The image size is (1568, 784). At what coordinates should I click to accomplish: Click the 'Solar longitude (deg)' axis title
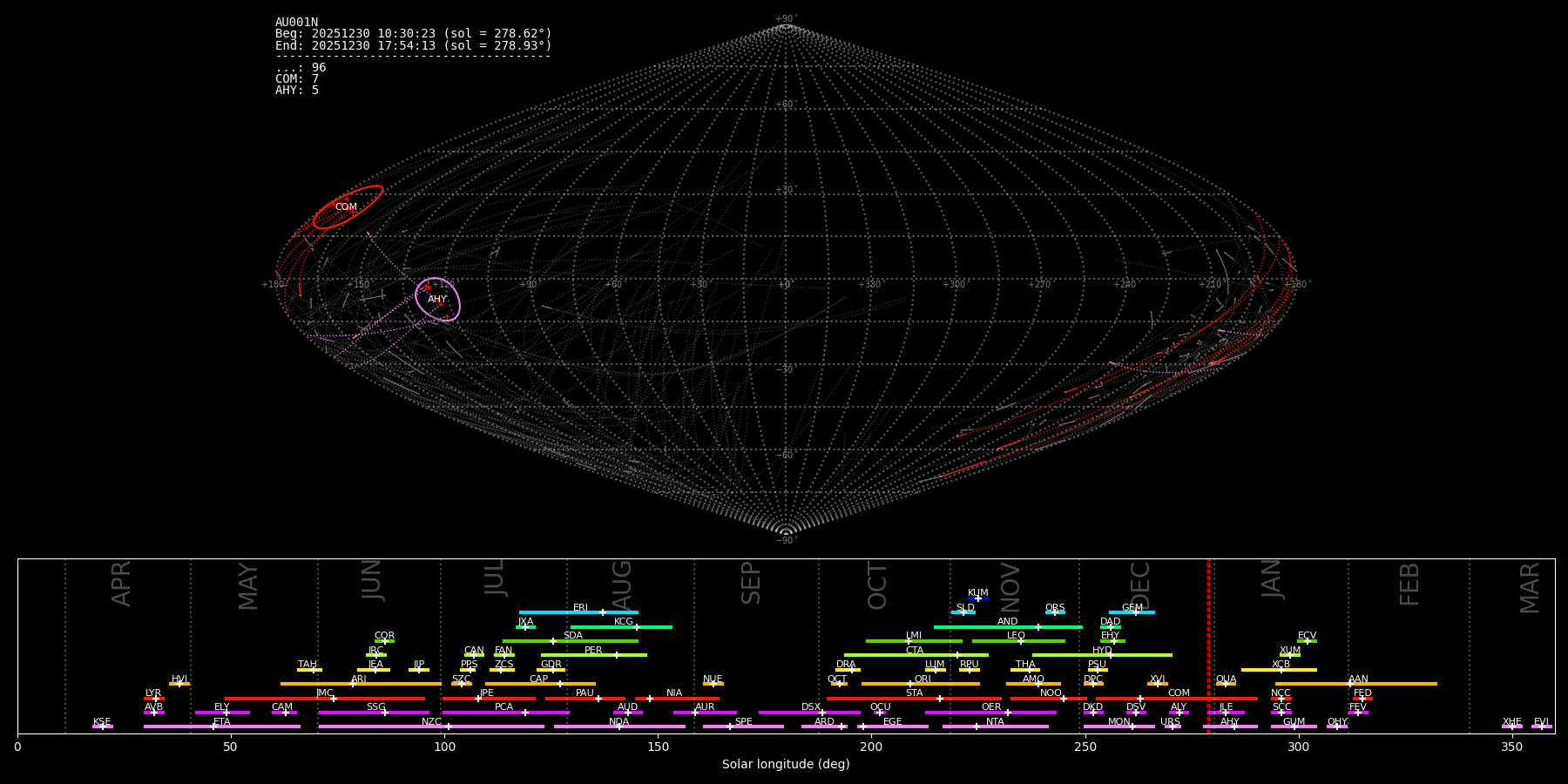(786, 765)
